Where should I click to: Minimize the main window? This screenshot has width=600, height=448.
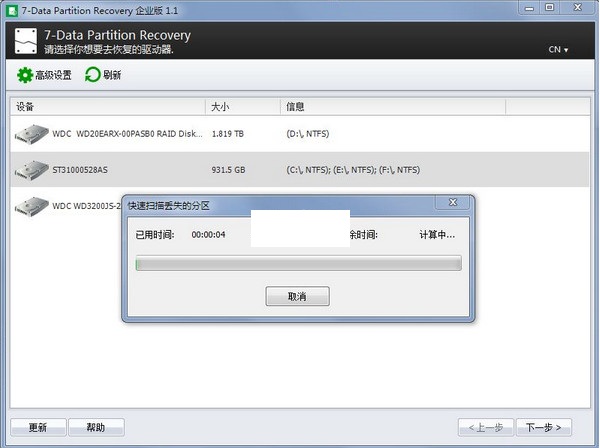click(x=529, y=8)
